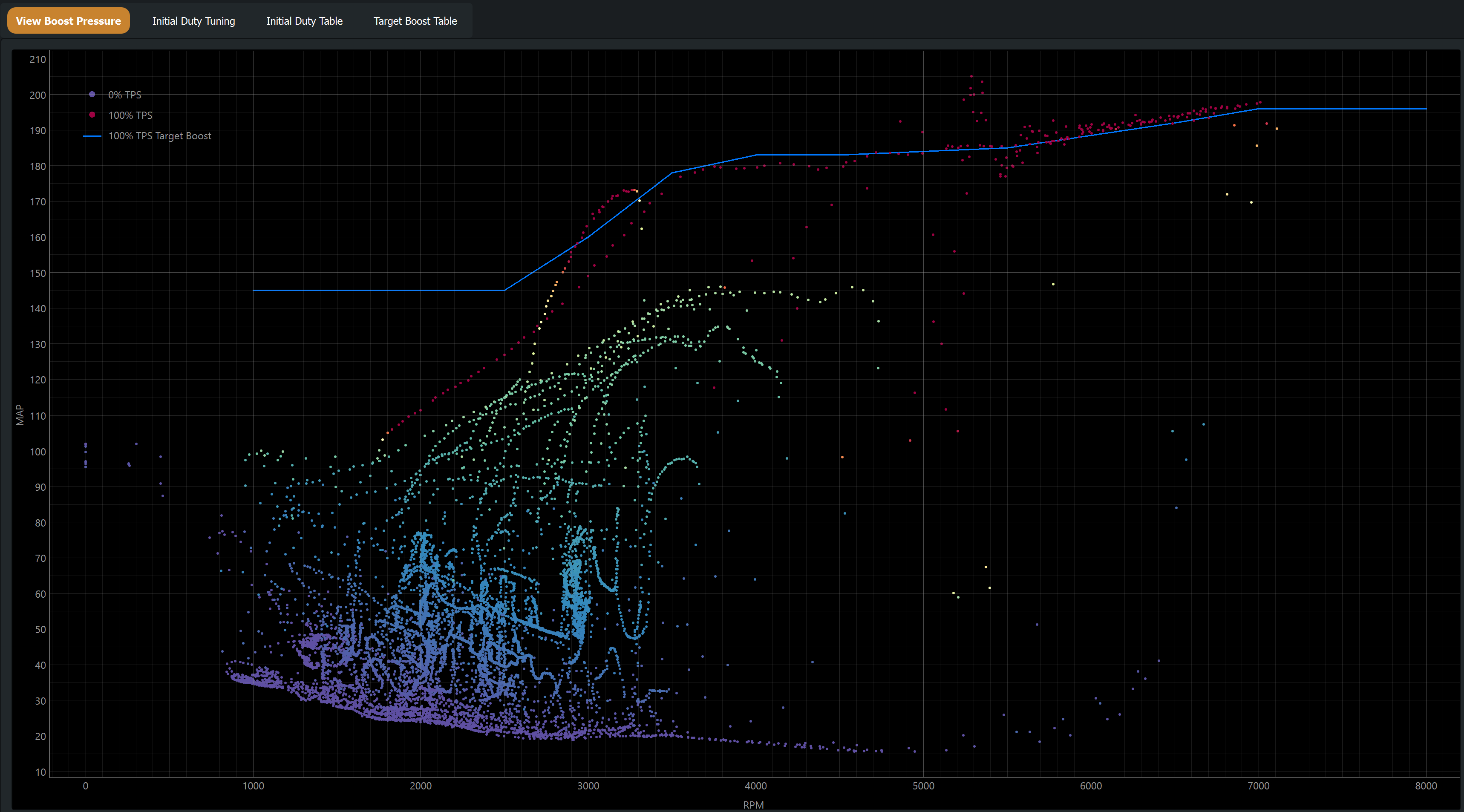Viewport: 1464px width, 812px height.
Task: Click the RPM x-axis title
Action: (x=753, y=805)
